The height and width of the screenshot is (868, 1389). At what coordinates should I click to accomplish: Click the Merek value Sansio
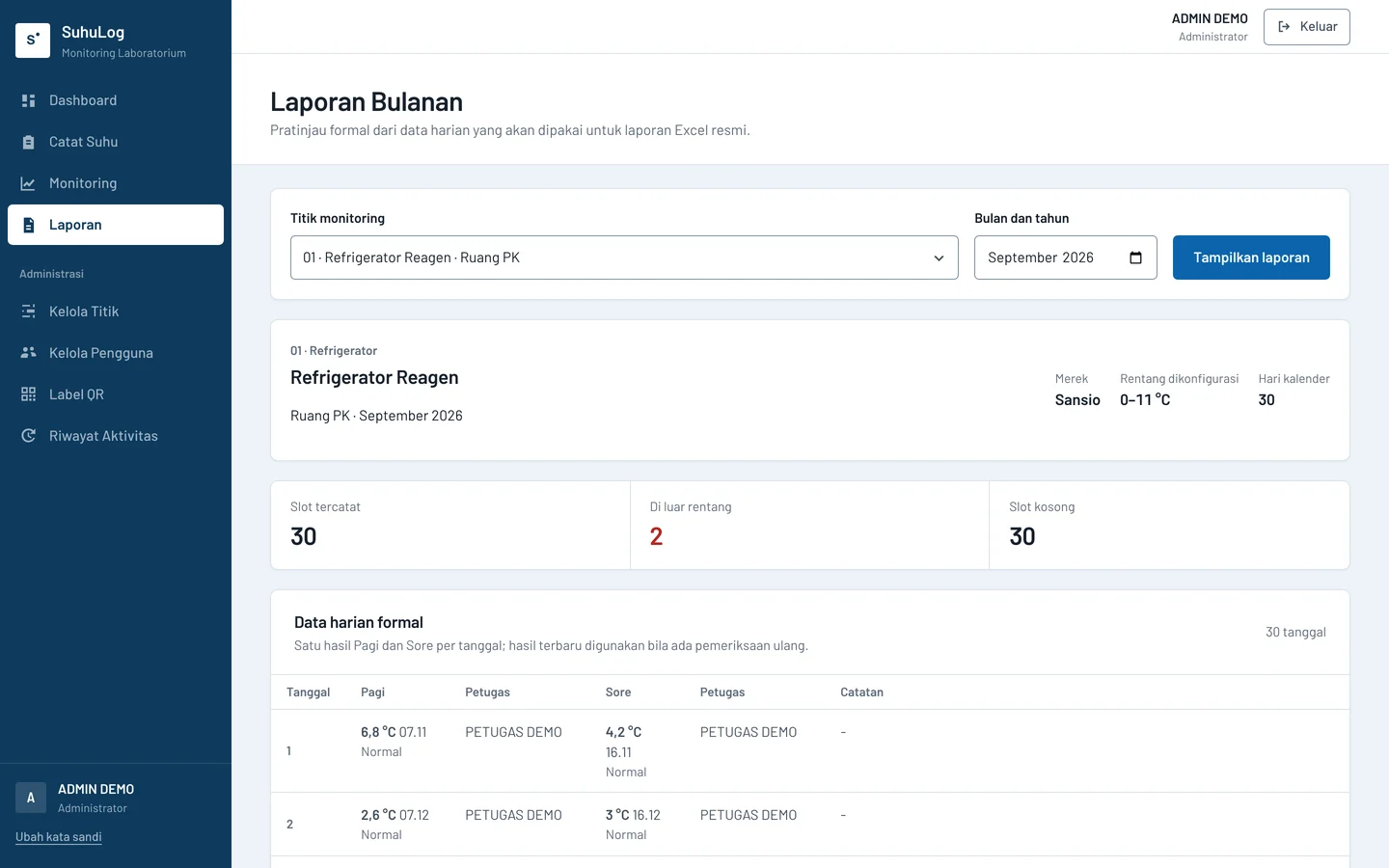1077,400
